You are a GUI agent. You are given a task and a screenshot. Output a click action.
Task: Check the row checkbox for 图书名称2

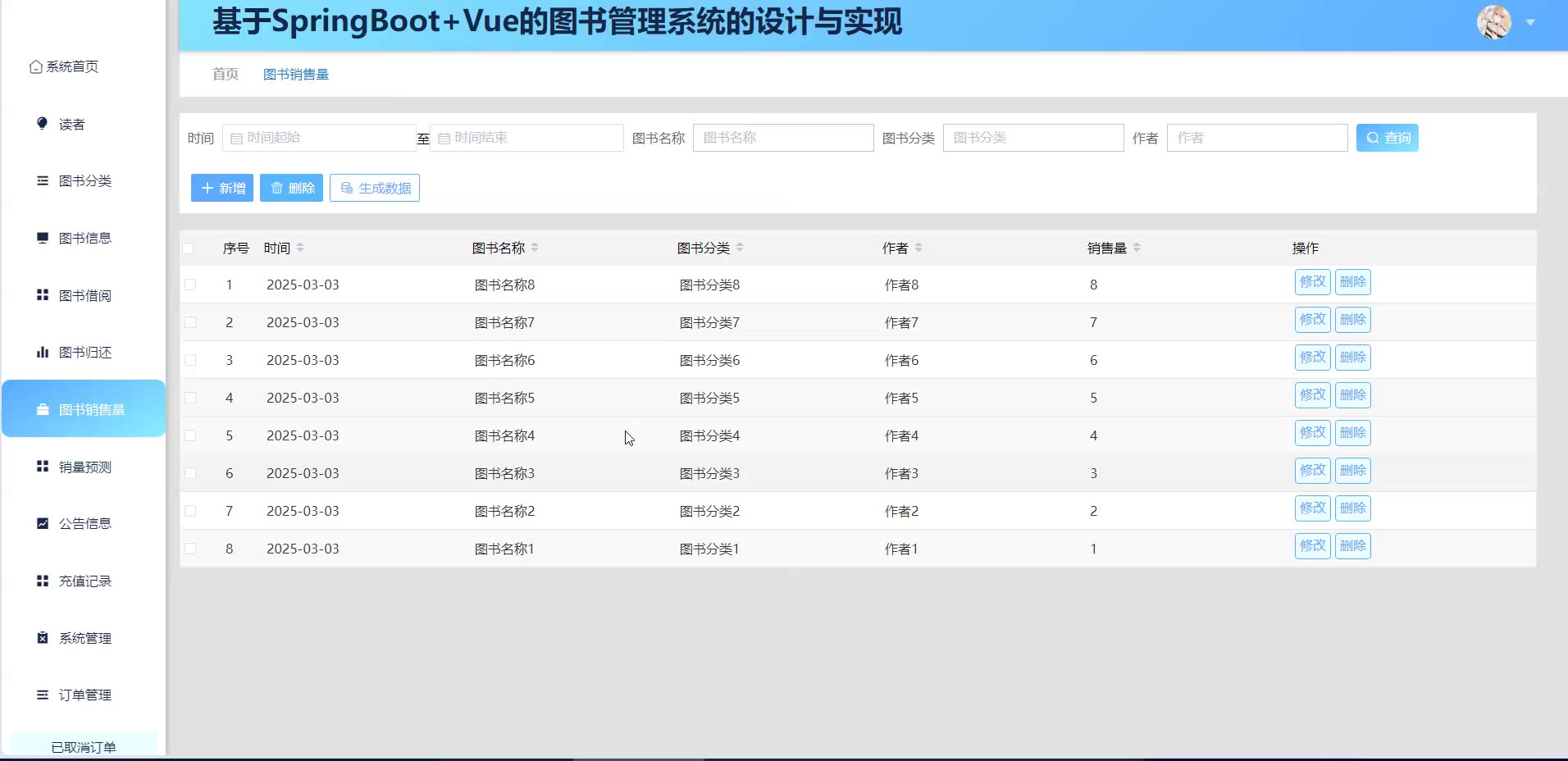[x=190, y=511]
